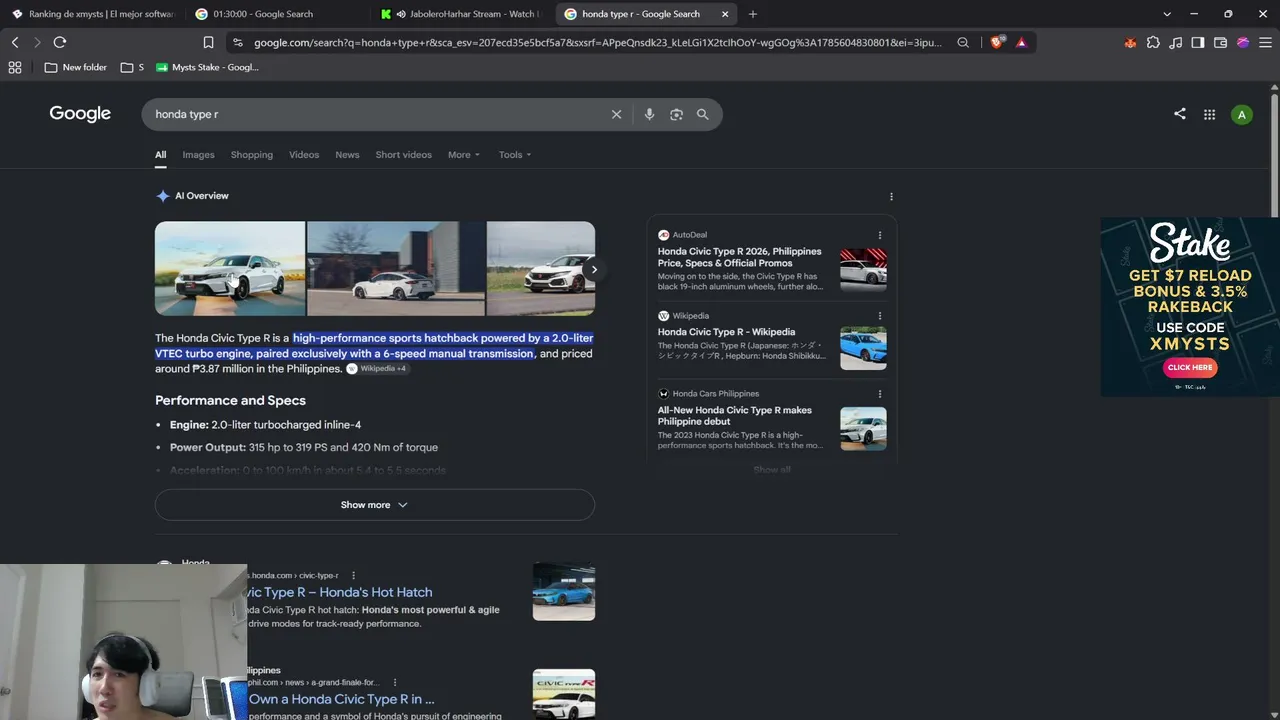Open the tab search dropdown arrow

1167,14
